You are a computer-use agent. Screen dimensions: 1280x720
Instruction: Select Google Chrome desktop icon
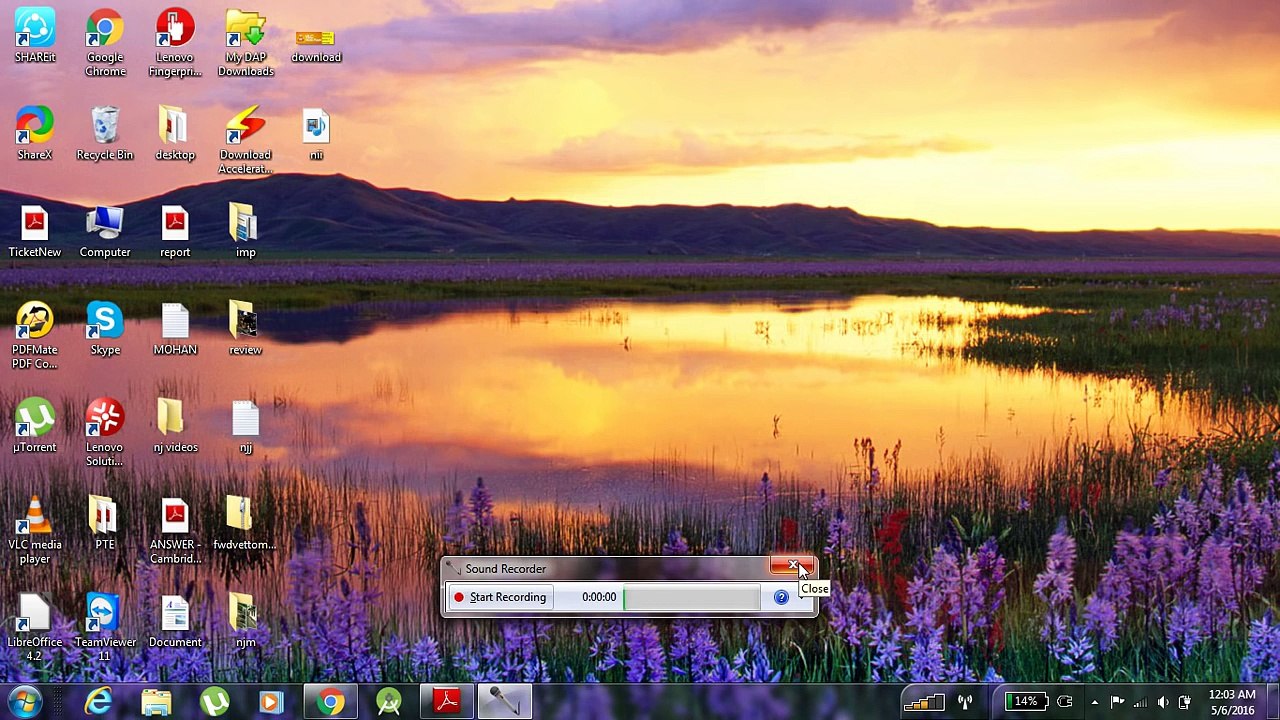click(x=105, y=44)
